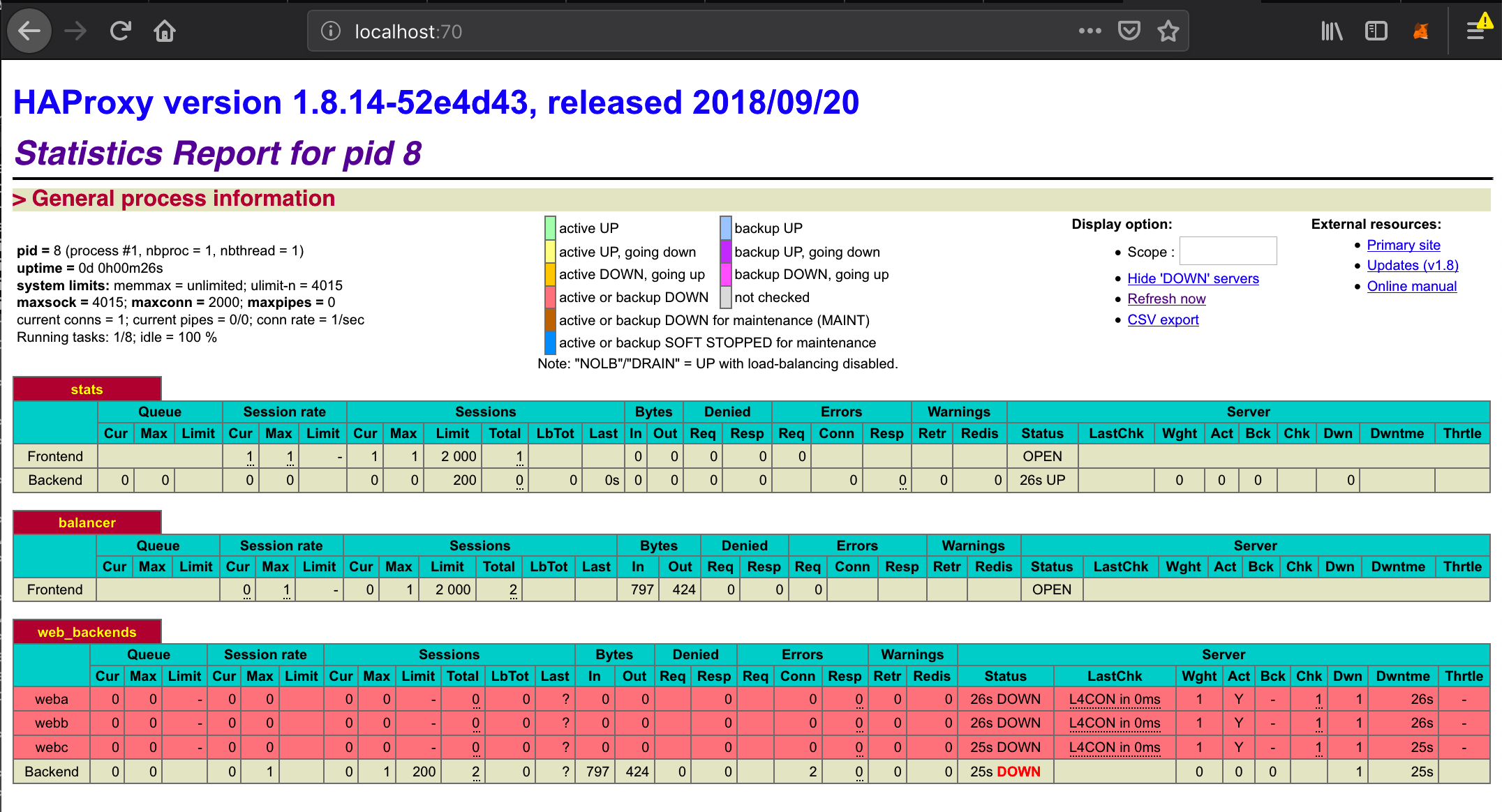The height and width of the screenshot is (812, 1502).
Task: Click the backup UP going down purple swatch
Action: pyautogui.click(x=726, y=251)
